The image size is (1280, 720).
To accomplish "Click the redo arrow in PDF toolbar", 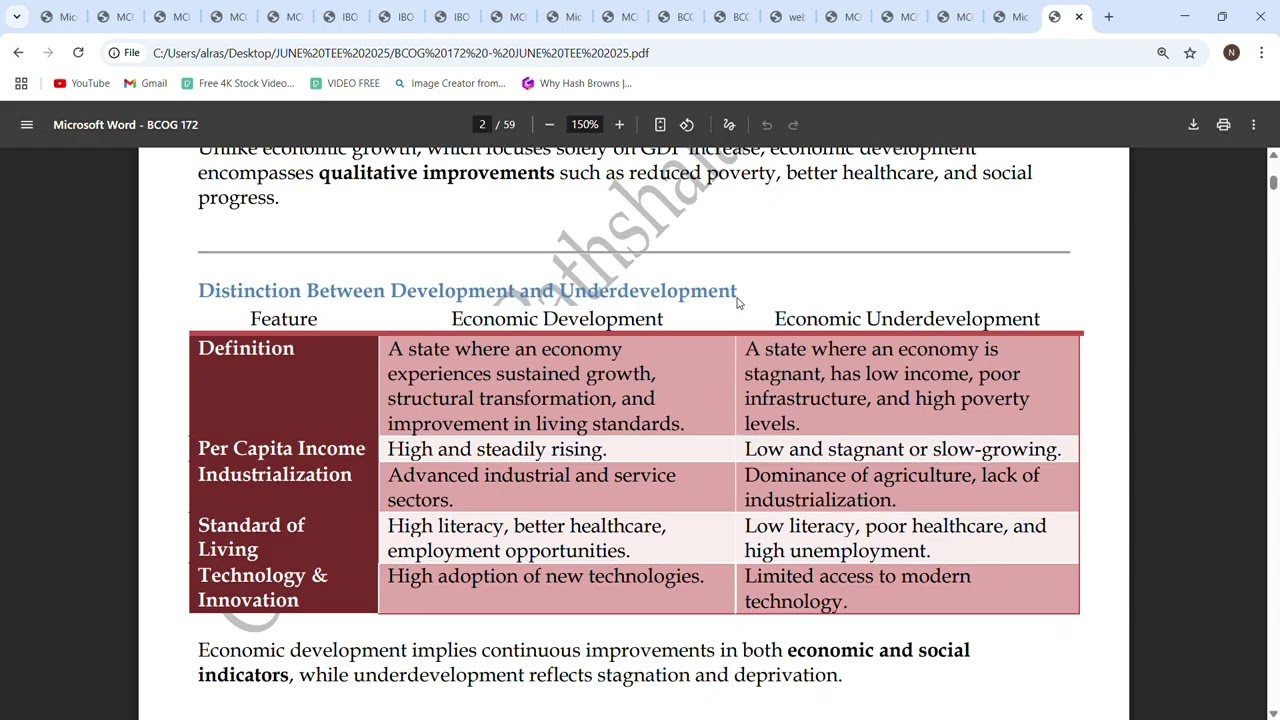I will [794, 125].
